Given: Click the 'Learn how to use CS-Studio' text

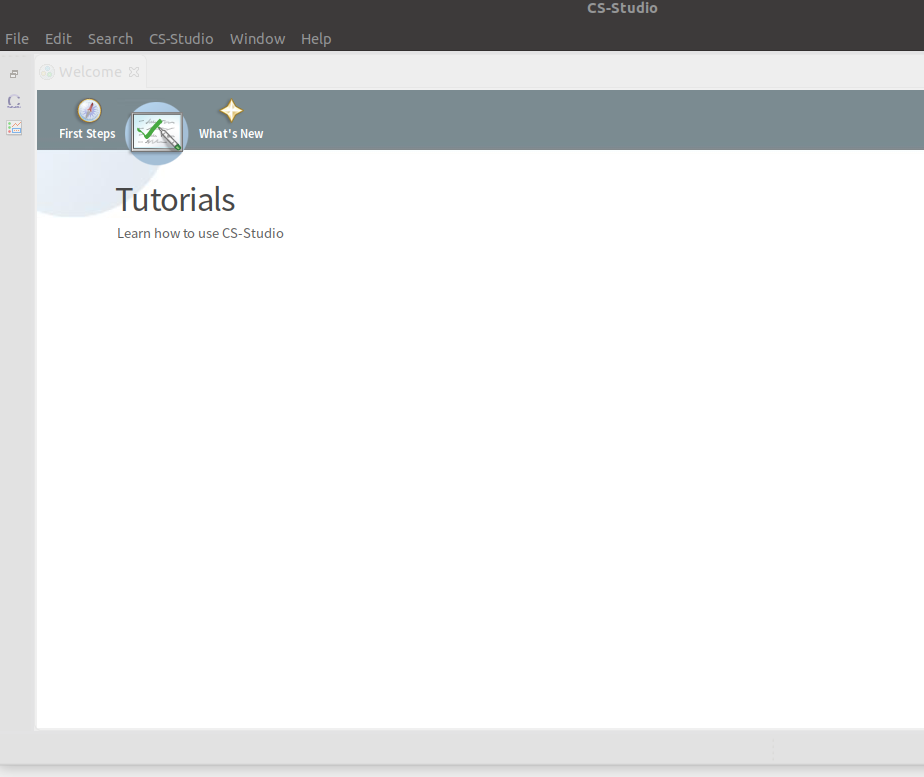Looking at the screenshot, I should point(200,233).
